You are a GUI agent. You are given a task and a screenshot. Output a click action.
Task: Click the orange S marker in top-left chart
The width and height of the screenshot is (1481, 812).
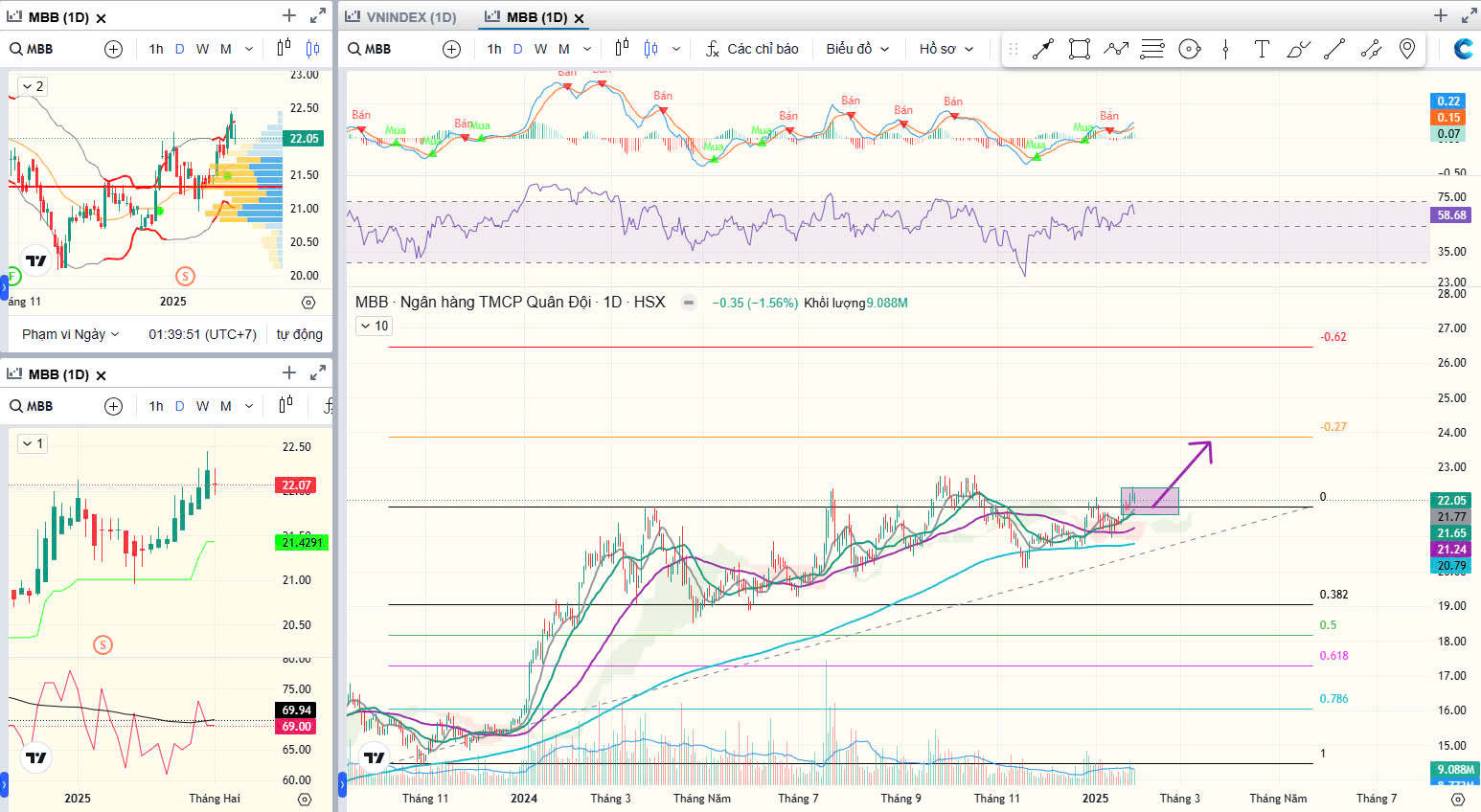(185, 276)
